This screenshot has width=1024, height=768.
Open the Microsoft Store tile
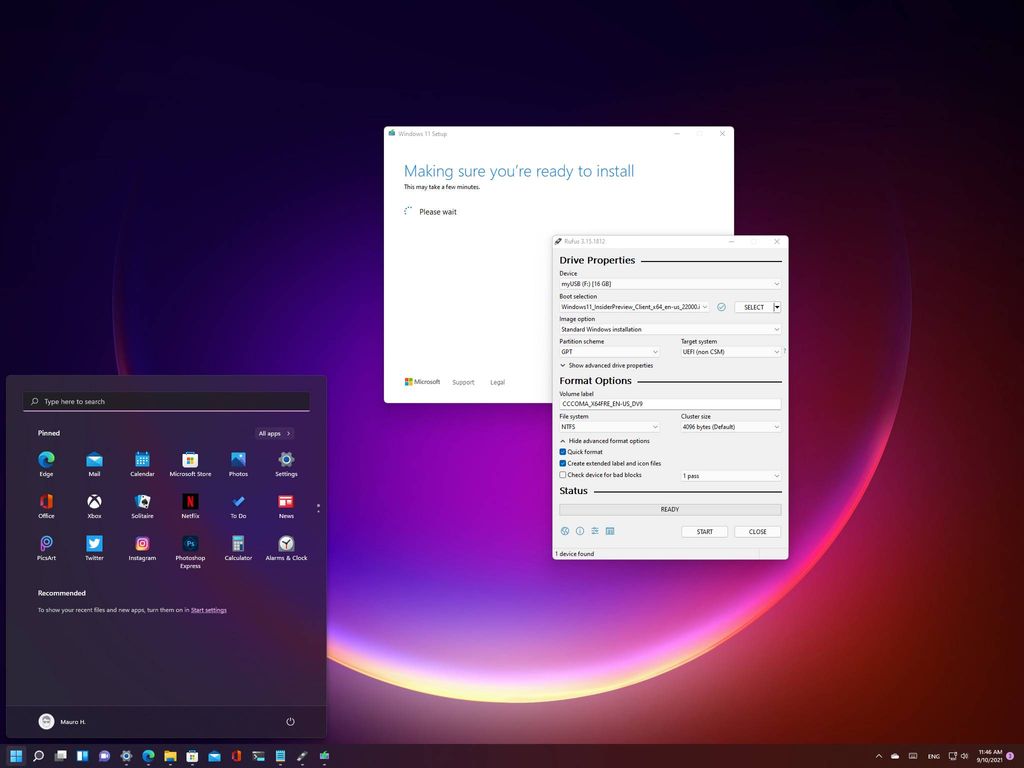click(190, 461)
